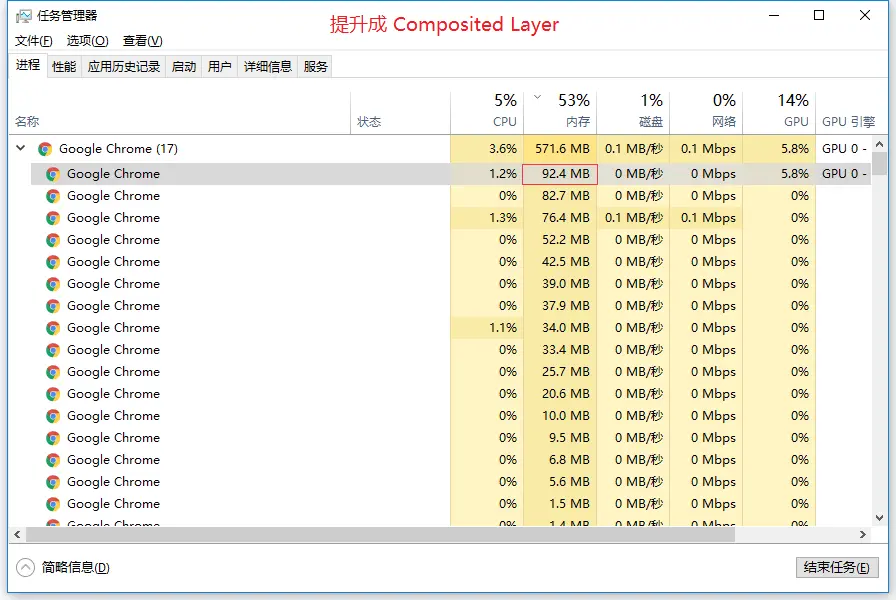Click Chrome icon in the 25.7 MB row
The height and width of the screenshot is (600, 896).
(x=53, y=373)
